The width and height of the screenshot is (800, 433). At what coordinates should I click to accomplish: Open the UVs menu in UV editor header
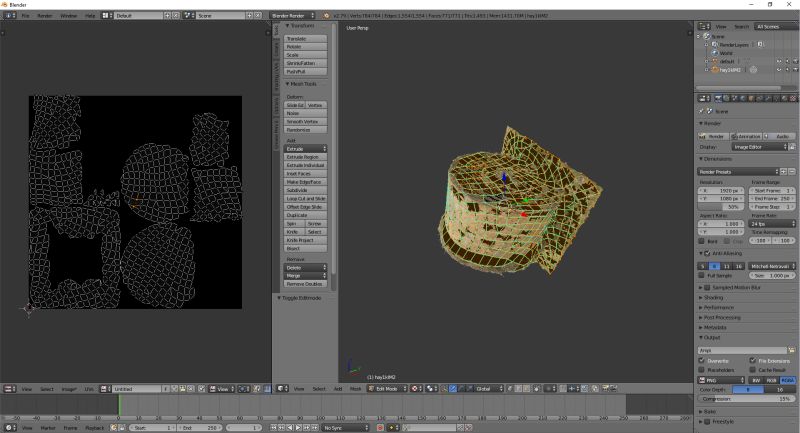tap(89, 389)
